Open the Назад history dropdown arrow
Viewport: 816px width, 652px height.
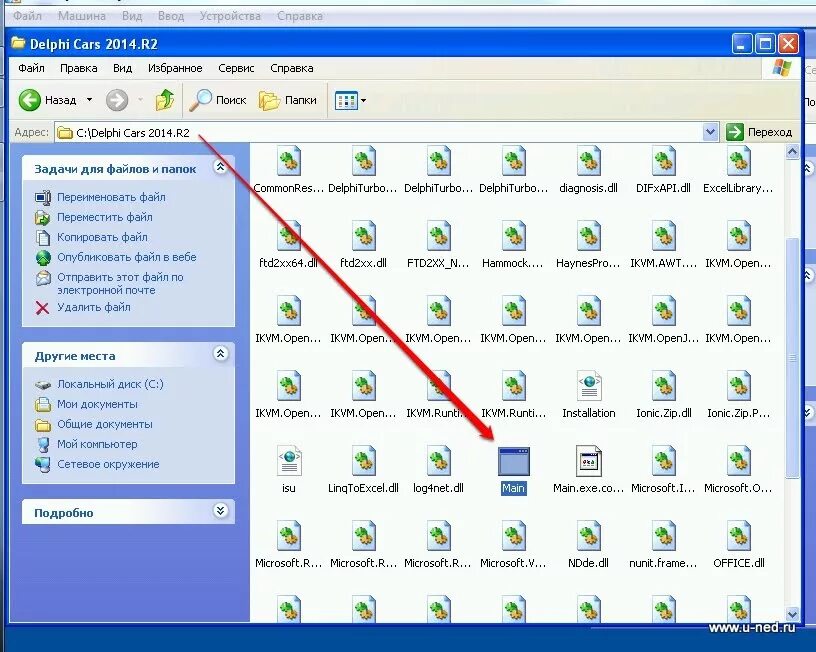pos(90,100)
